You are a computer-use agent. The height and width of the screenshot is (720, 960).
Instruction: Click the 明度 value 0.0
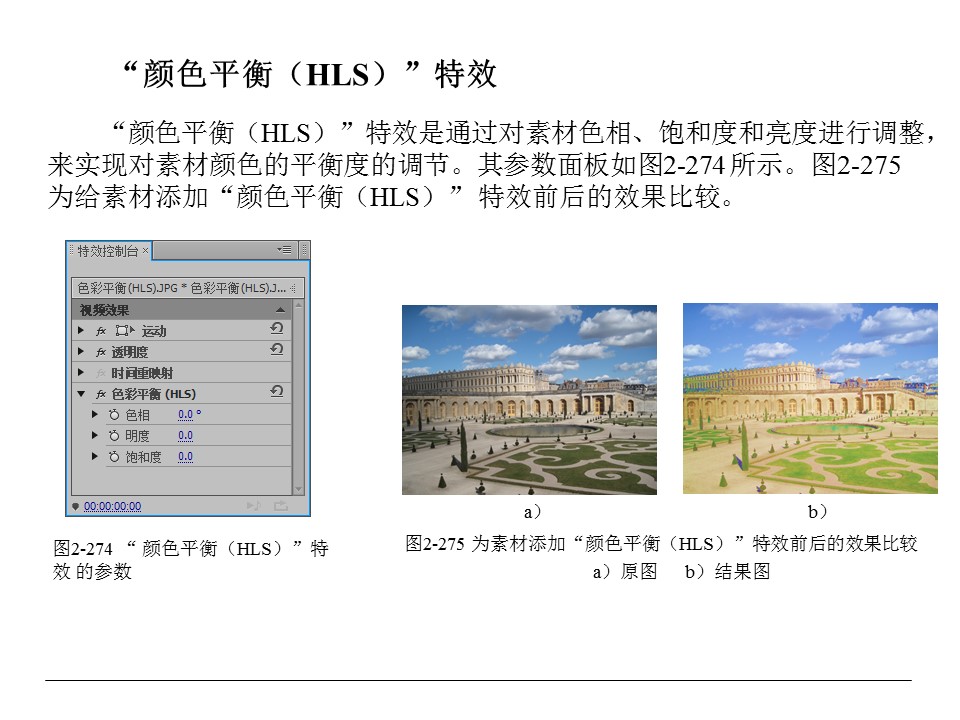[x=186, y=435]
